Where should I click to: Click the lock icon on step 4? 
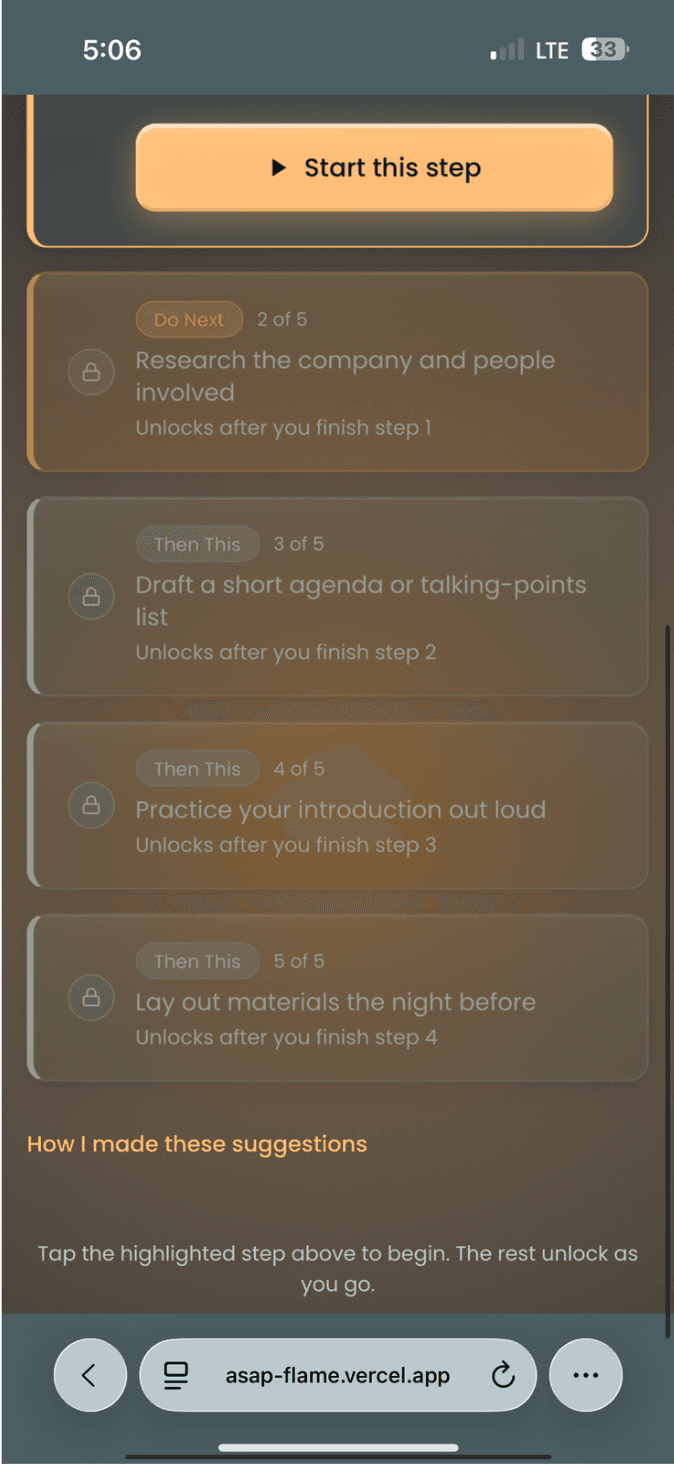point(90,805)
